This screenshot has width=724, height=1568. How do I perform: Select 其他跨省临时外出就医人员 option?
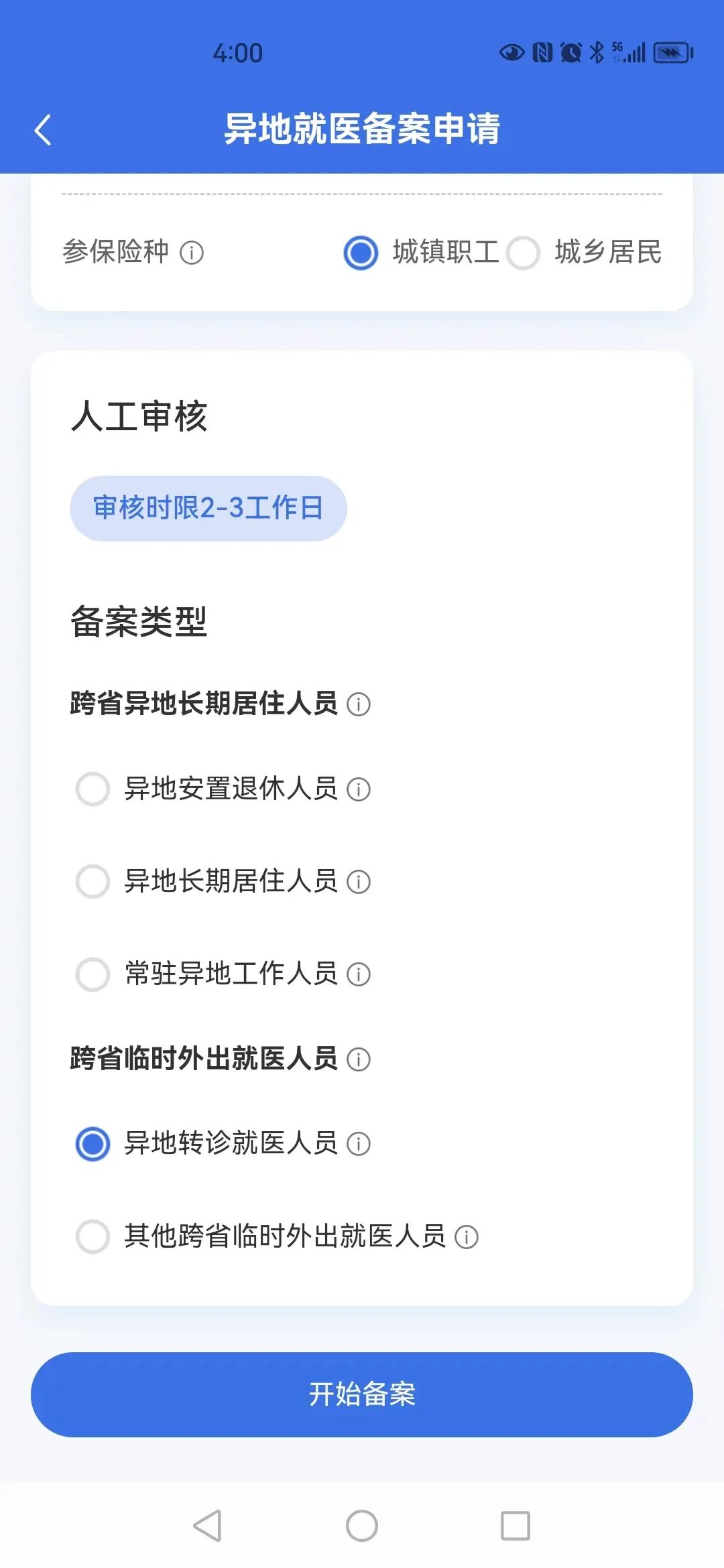[93, 1237]
